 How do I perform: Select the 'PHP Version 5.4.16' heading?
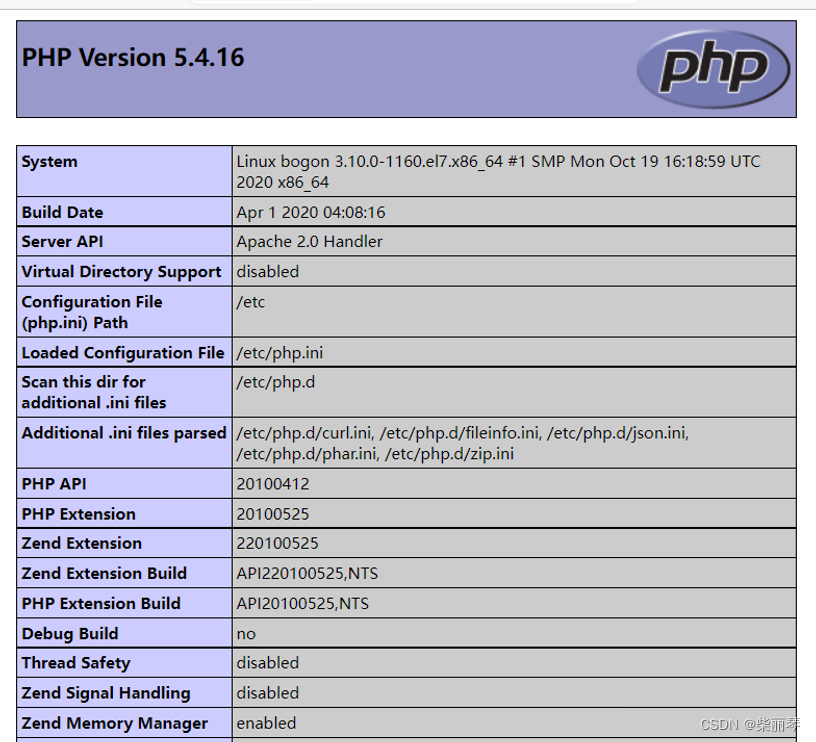[133, 57]
